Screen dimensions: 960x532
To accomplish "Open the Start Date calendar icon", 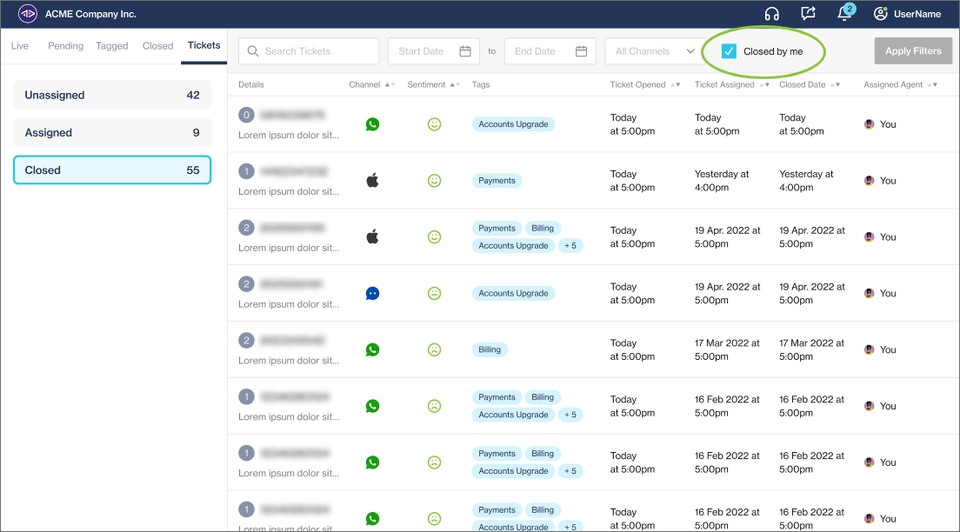I will click(465, 51).
